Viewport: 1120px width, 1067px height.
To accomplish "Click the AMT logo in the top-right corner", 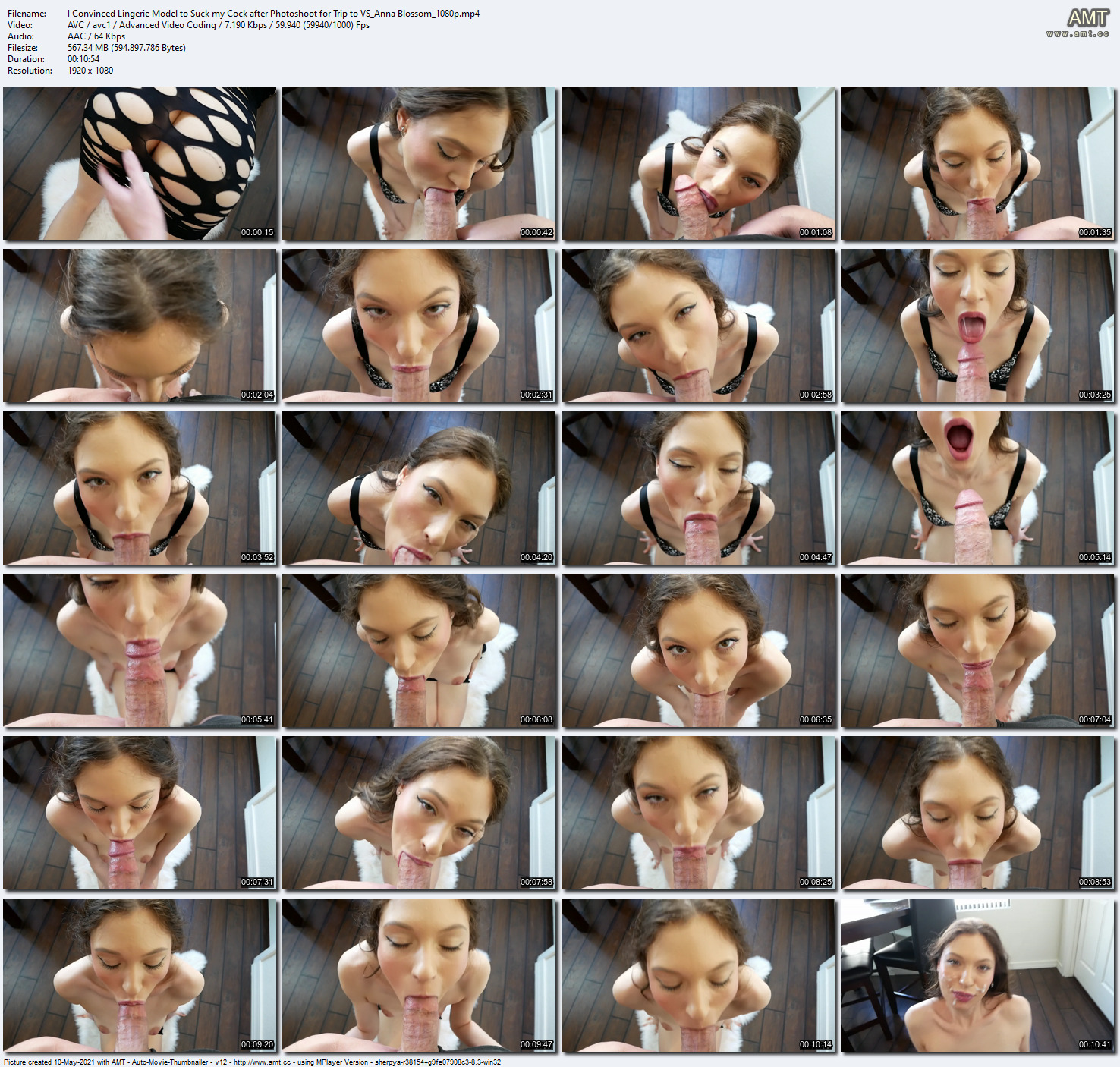I will 1088,17.
